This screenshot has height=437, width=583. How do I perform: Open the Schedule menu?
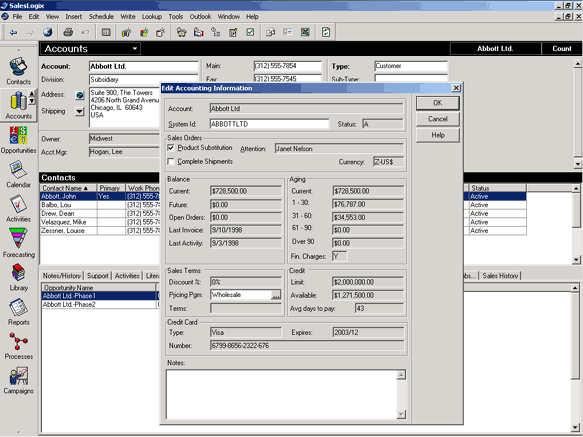101,16
